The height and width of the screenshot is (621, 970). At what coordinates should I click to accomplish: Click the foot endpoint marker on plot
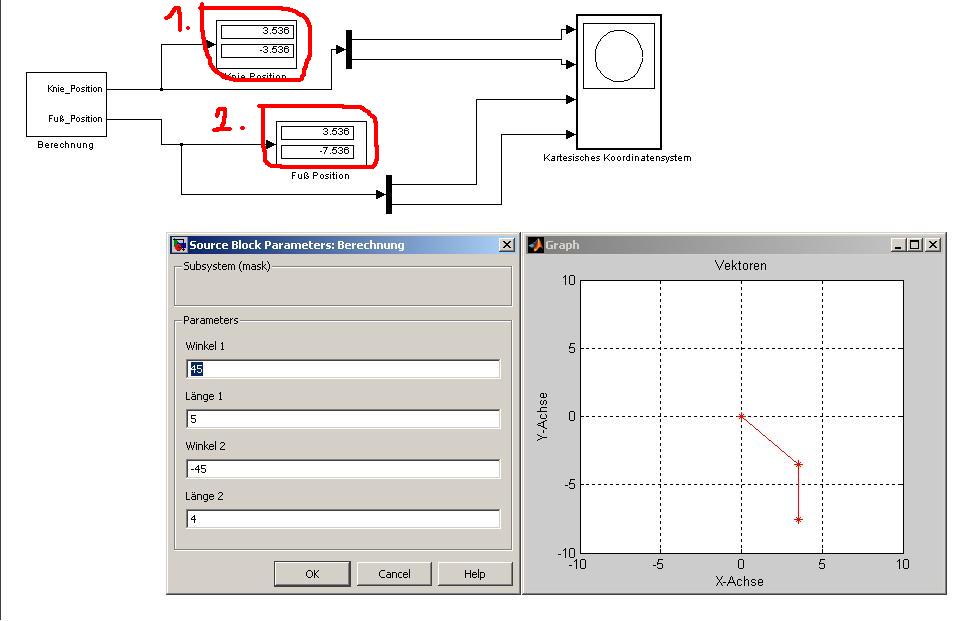(798, 519)
